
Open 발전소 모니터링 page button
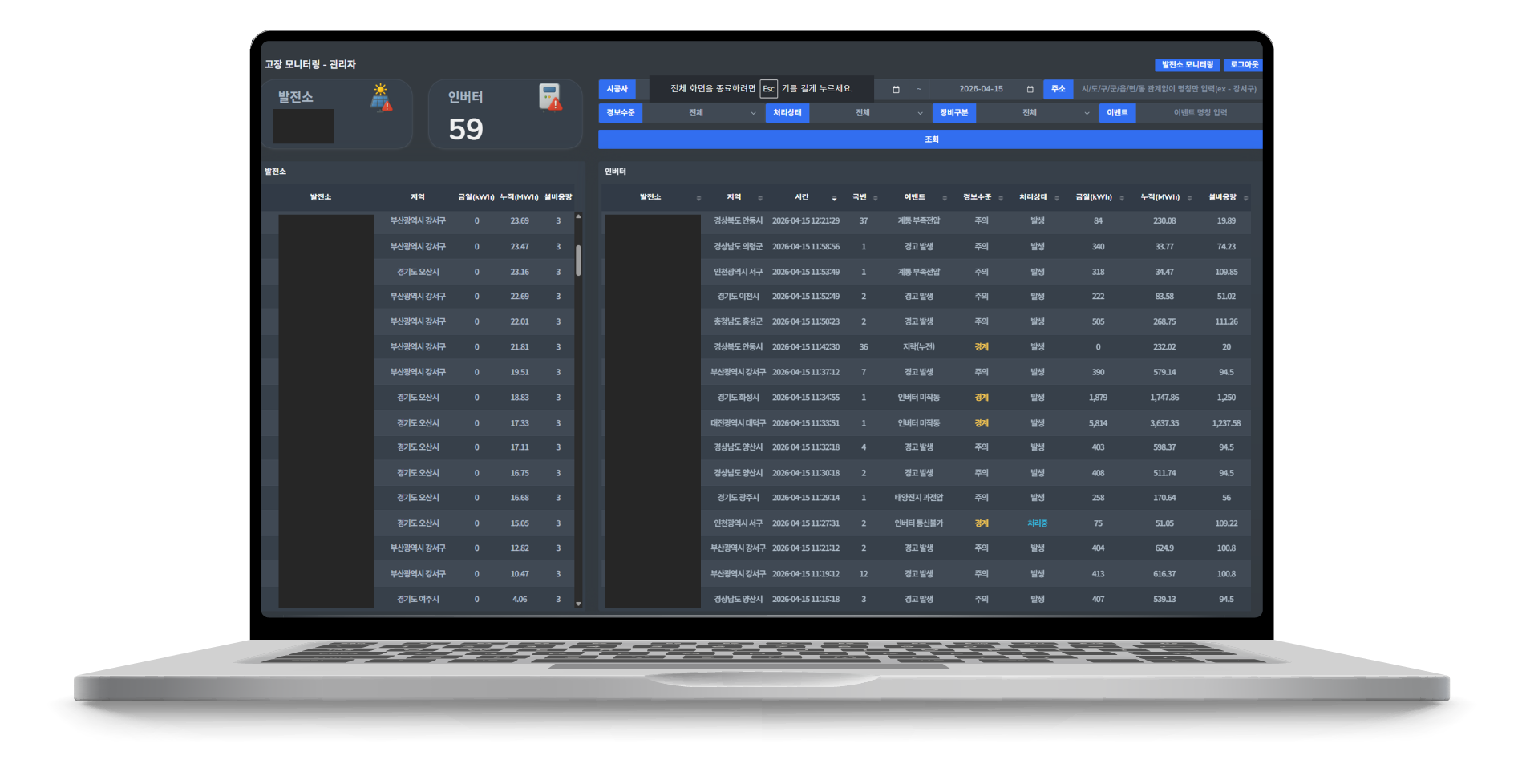coord(1187,65)
